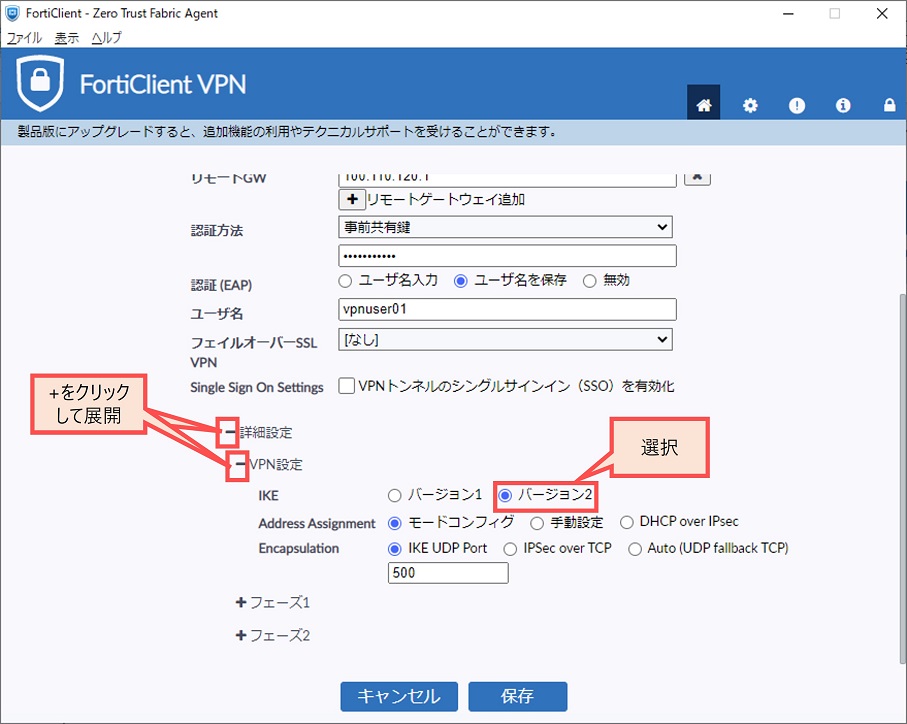
Task: Open settings via gear icon
Action: click(x=750, y=105)
